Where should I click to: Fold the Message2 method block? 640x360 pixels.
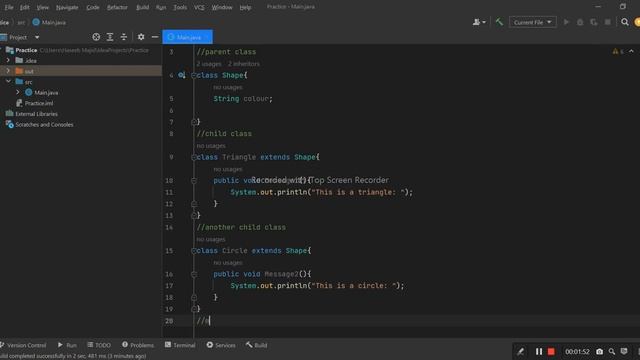pyautogui.click(x=194, y=274)
